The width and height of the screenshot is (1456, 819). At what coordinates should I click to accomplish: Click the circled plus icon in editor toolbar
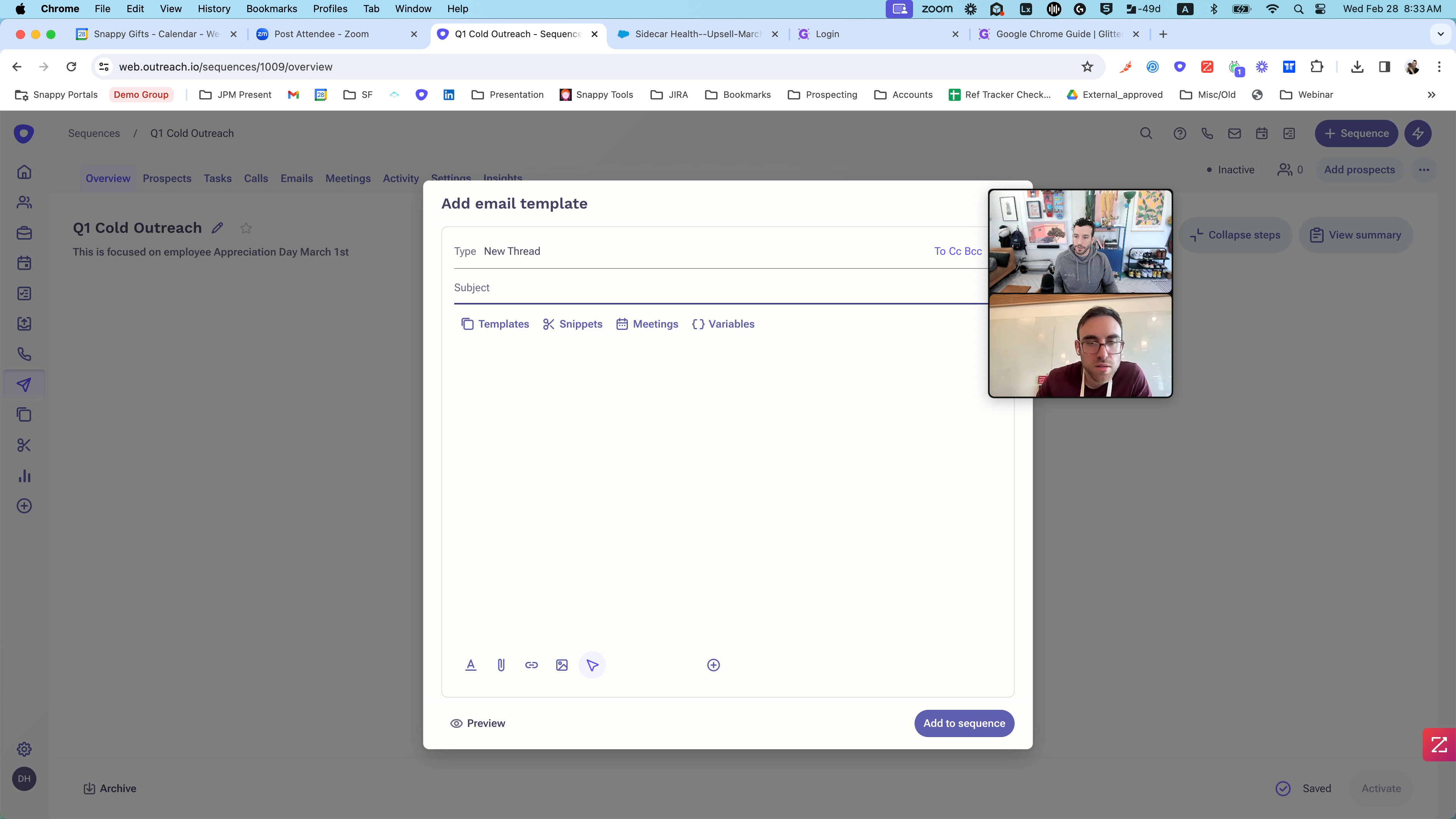[x=713, y=665]
